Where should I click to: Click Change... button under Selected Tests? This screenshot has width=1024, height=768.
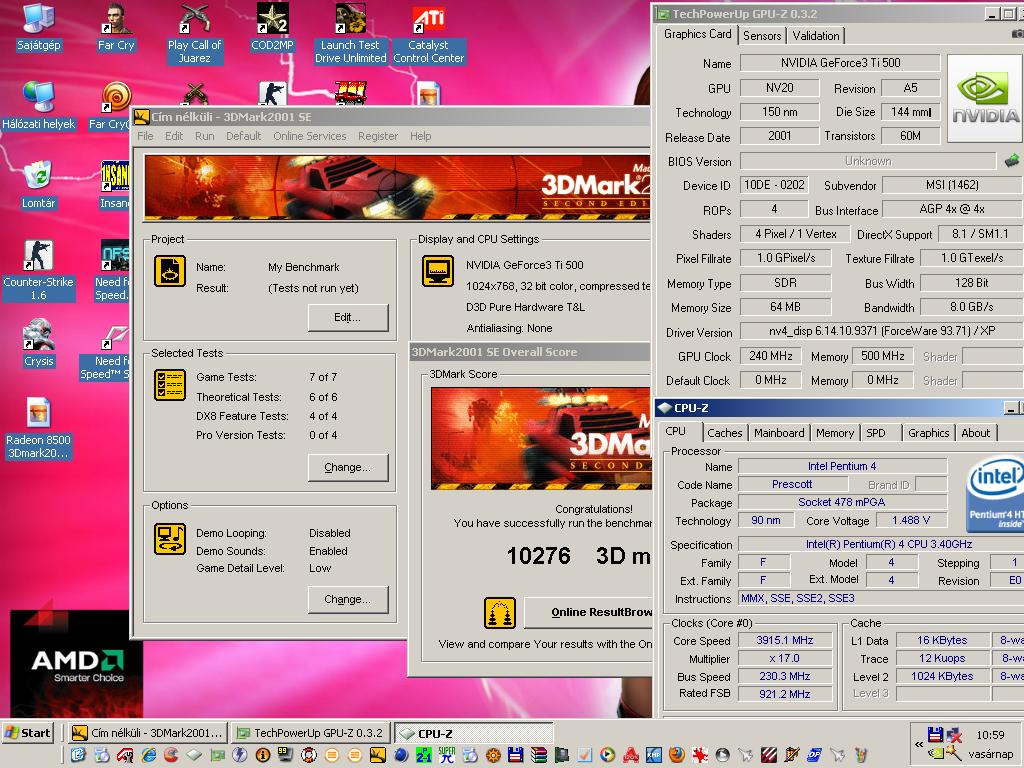pos(348,468)
